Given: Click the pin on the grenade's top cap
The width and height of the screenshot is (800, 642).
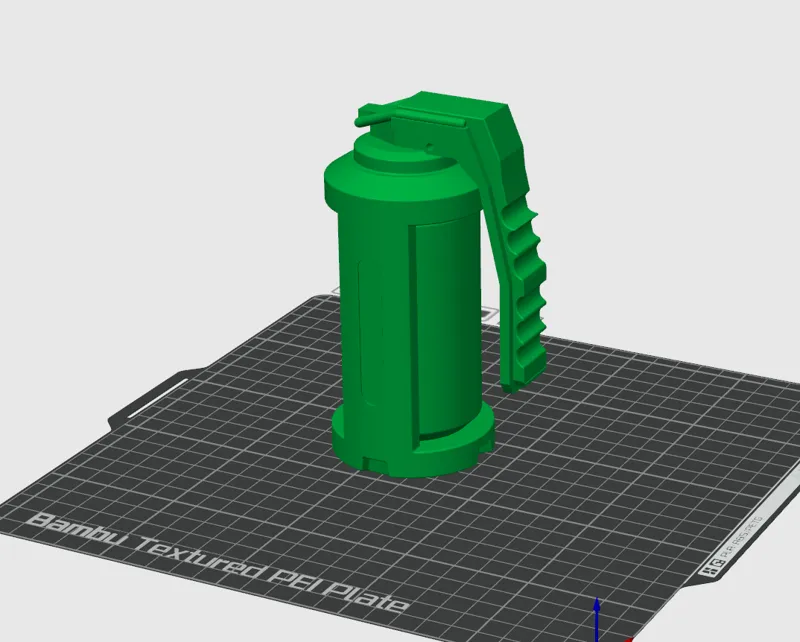Looking at the screenshot, I should pos(409,118).
